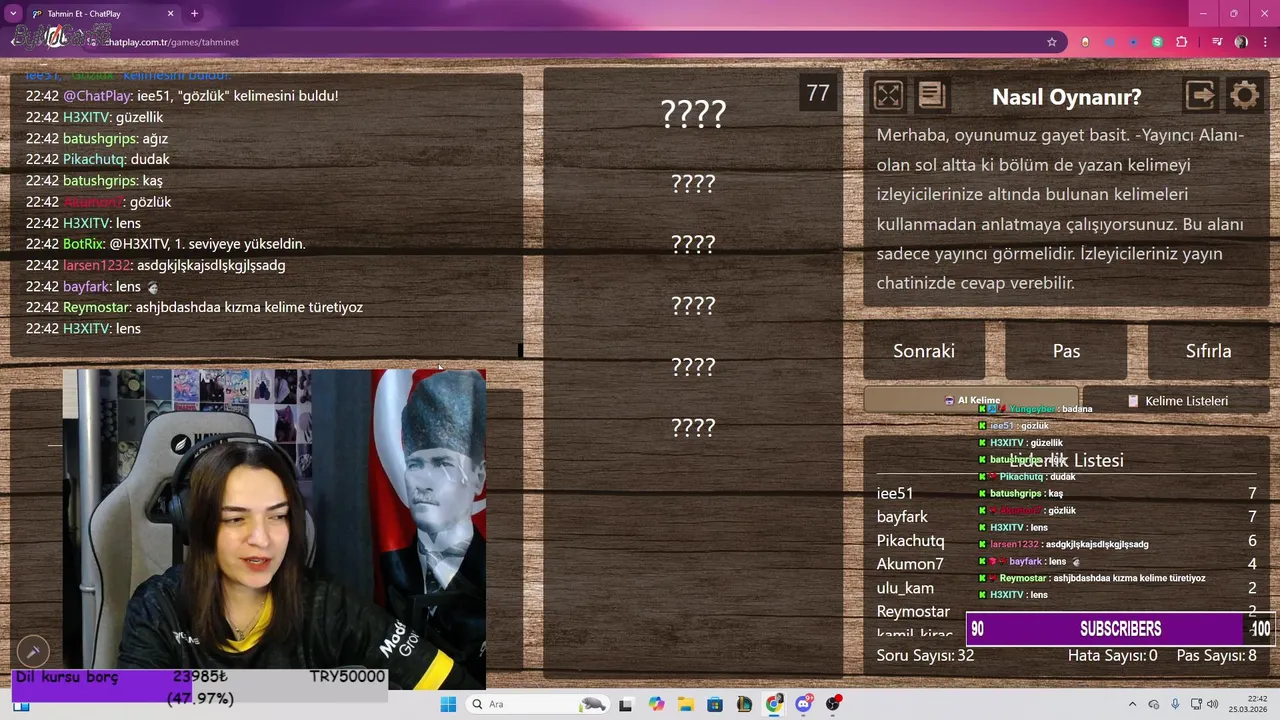Open File Explorer from the taskbar

point(686,704)
